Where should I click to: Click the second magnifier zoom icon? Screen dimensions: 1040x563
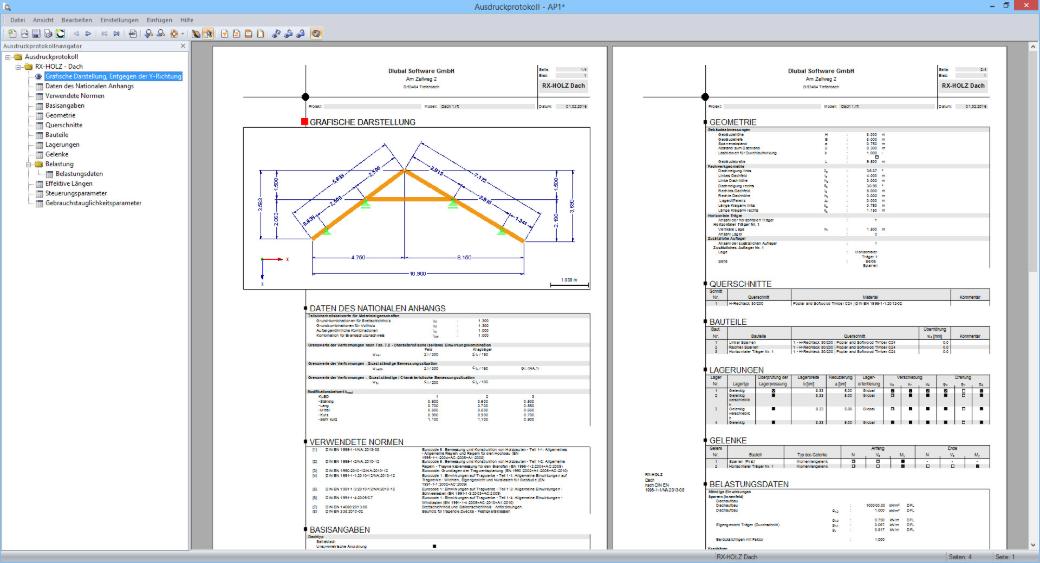coord(161,33)
